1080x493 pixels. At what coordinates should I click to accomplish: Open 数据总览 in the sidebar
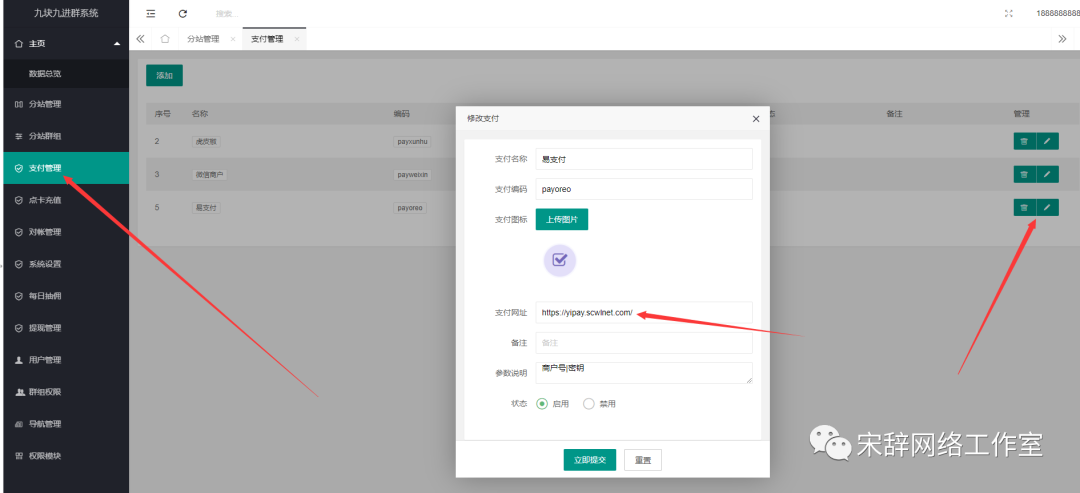(65, 74)
